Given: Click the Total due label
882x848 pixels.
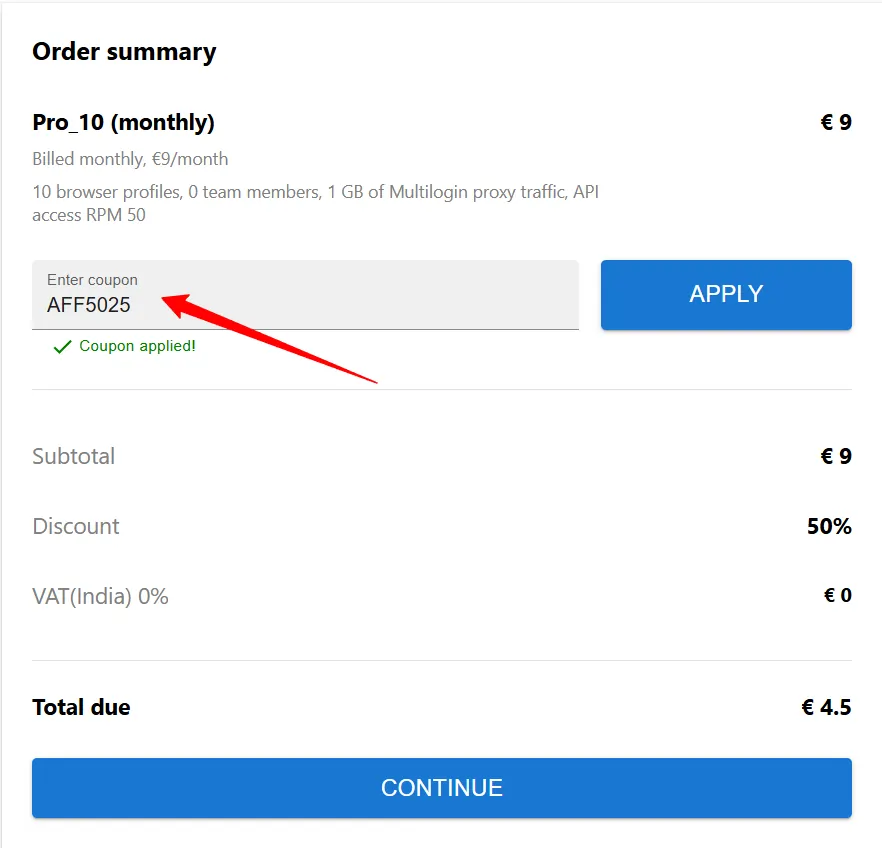Looking at the screenshot, I should (x=81, y=707).
